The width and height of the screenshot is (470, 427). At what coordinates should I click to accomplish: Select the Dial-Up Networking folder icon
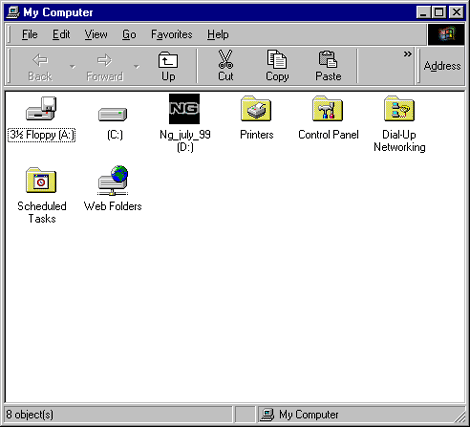[x=399, y=109]
